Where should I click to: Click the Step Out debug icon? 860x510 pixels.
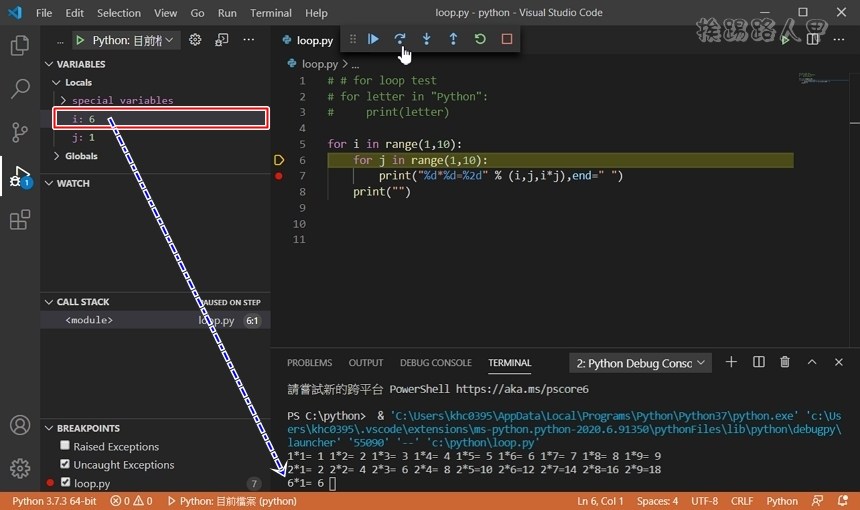(x=453, y=39)
